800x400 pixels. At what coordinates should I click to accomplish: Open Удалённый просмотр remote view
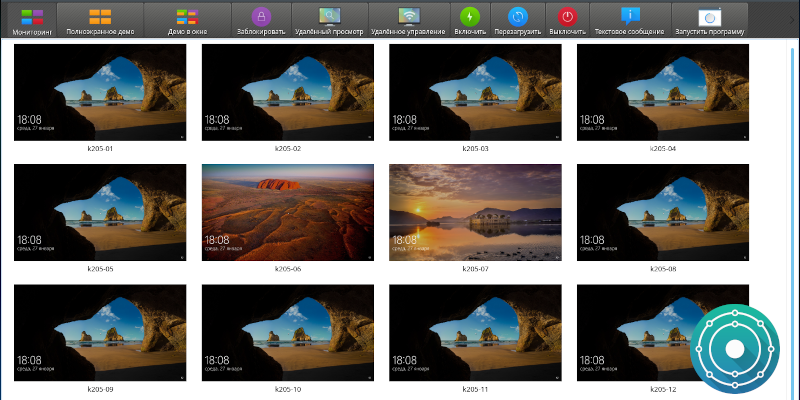329,20
